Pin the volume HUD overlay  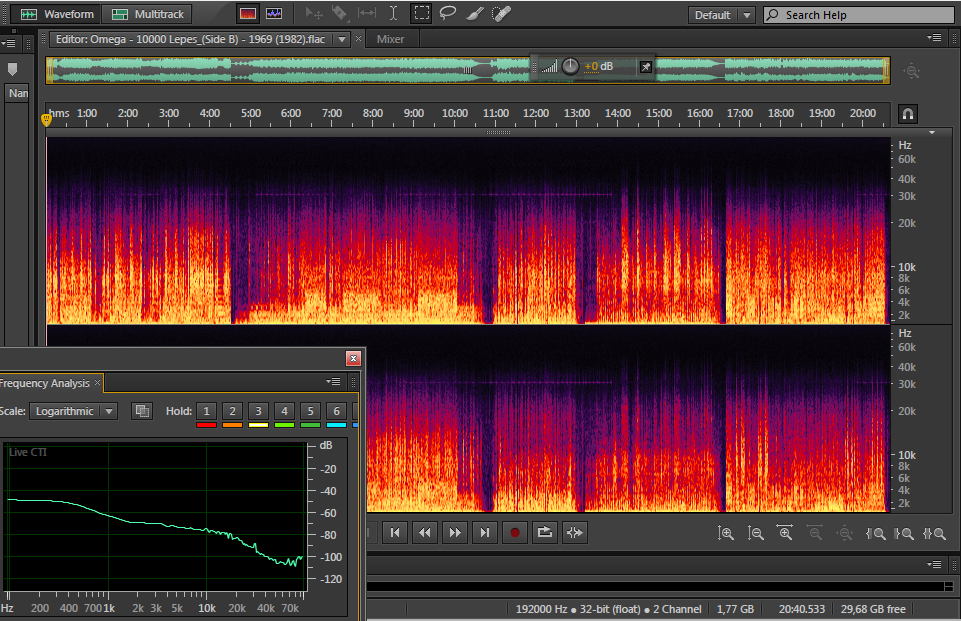click(x=645, y=67)
